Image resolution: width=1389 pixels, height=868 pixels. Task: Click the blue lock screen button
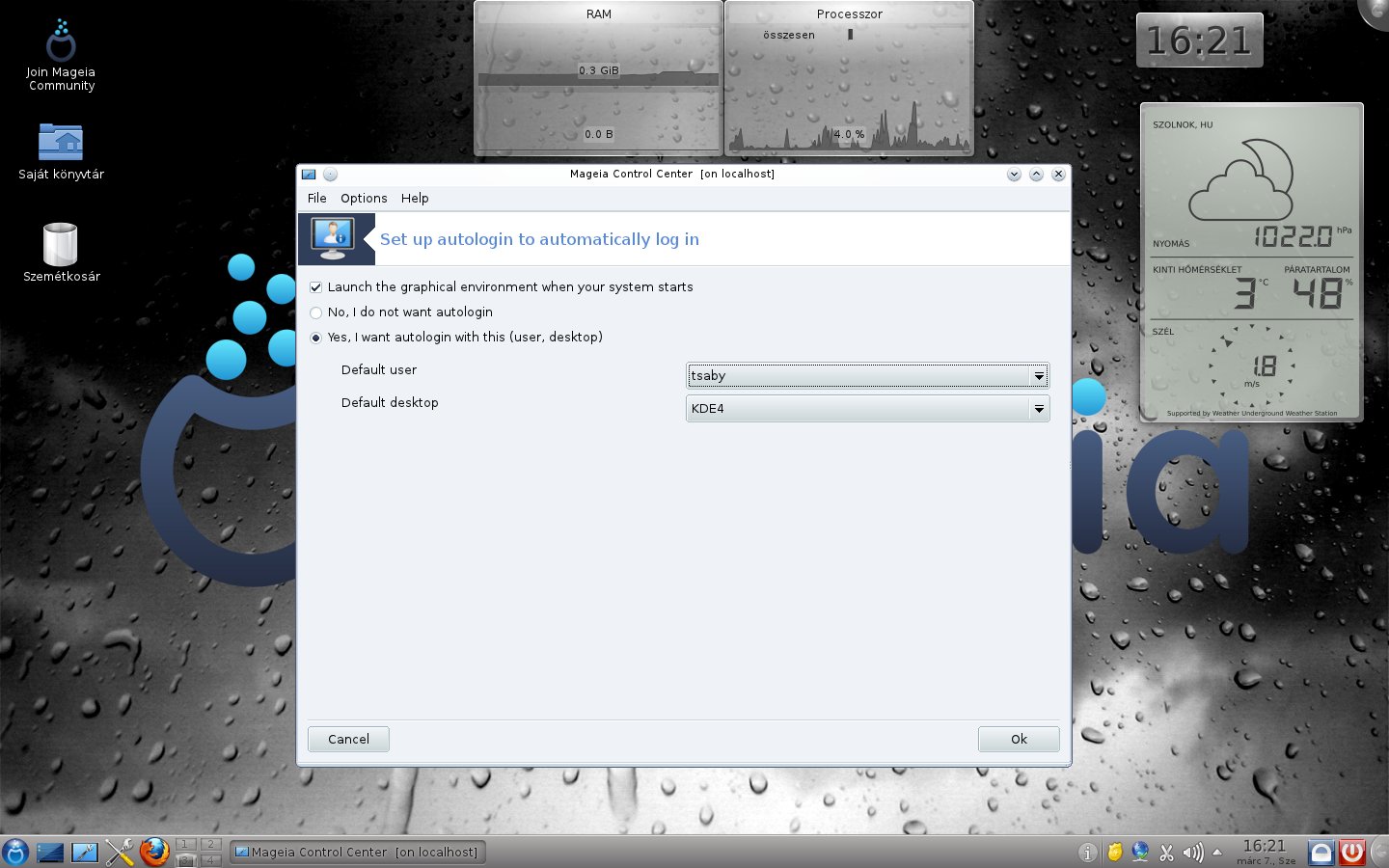click(x=1321, y=853)
